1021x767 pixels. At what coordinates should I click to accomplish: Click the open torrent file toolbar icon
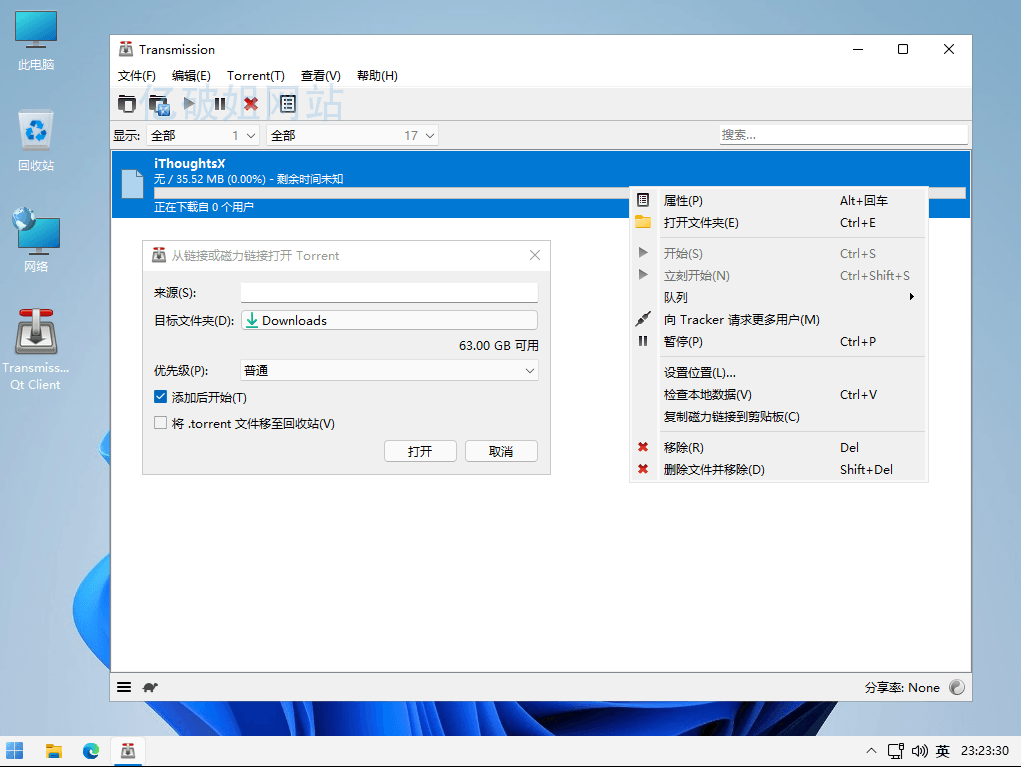(x=127, y=103)
